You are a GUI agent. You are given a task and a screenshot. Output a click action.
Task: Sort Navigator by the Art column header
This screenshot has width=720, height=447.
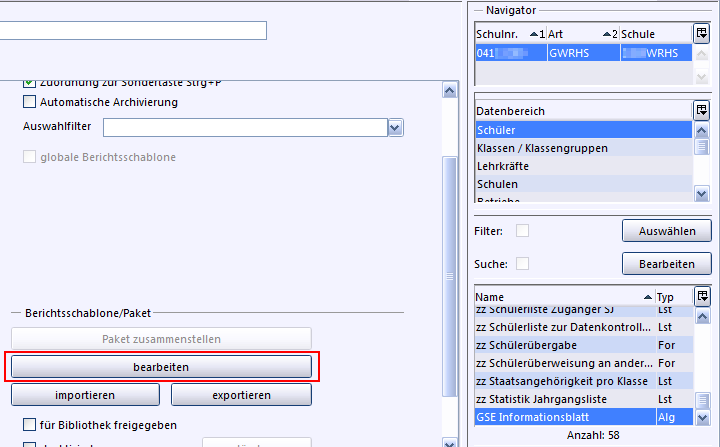(x=582, y=34)
